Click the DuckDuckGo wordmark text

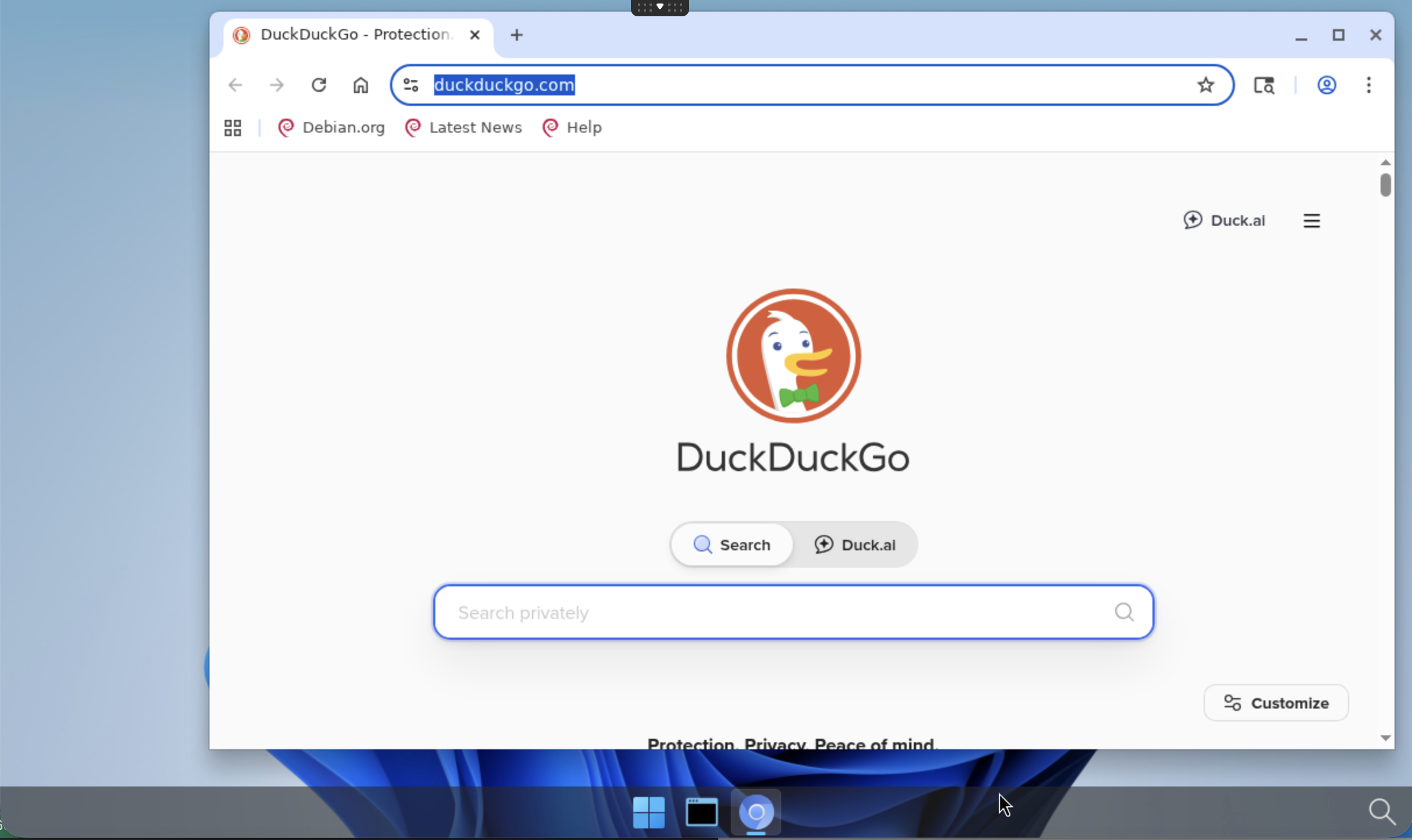point(793,458)
